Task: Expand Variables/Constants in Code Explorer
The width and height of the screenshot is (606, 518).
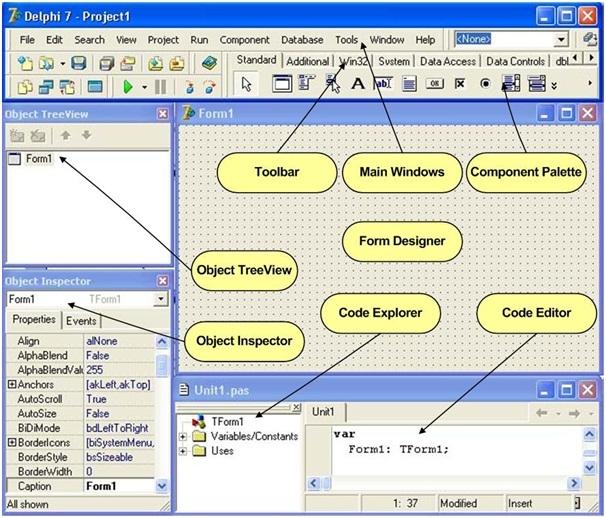Action: [183, 437]
